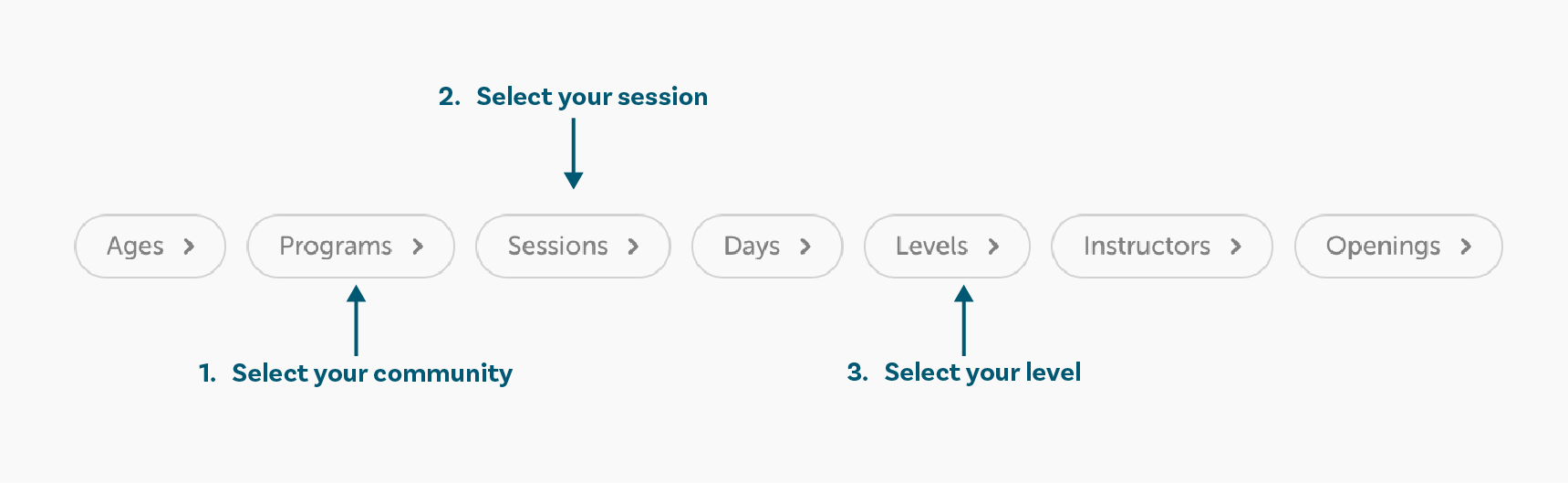Click the down arrow under Select your session
This screenshot has height=483, width=1568.
(574, 153)
